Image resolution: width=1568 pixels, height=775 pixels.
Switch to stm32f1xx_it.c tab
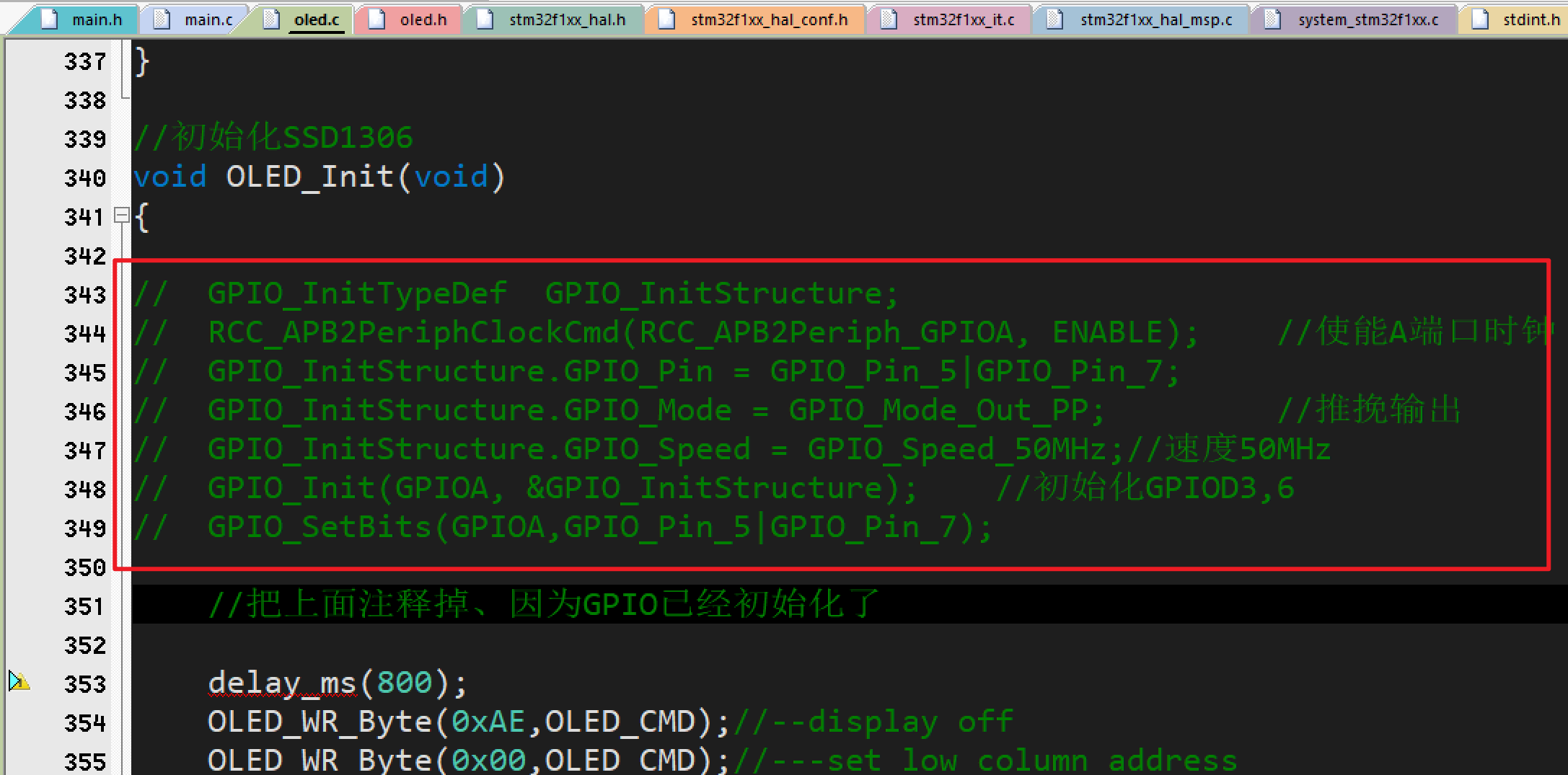[948, 19]
